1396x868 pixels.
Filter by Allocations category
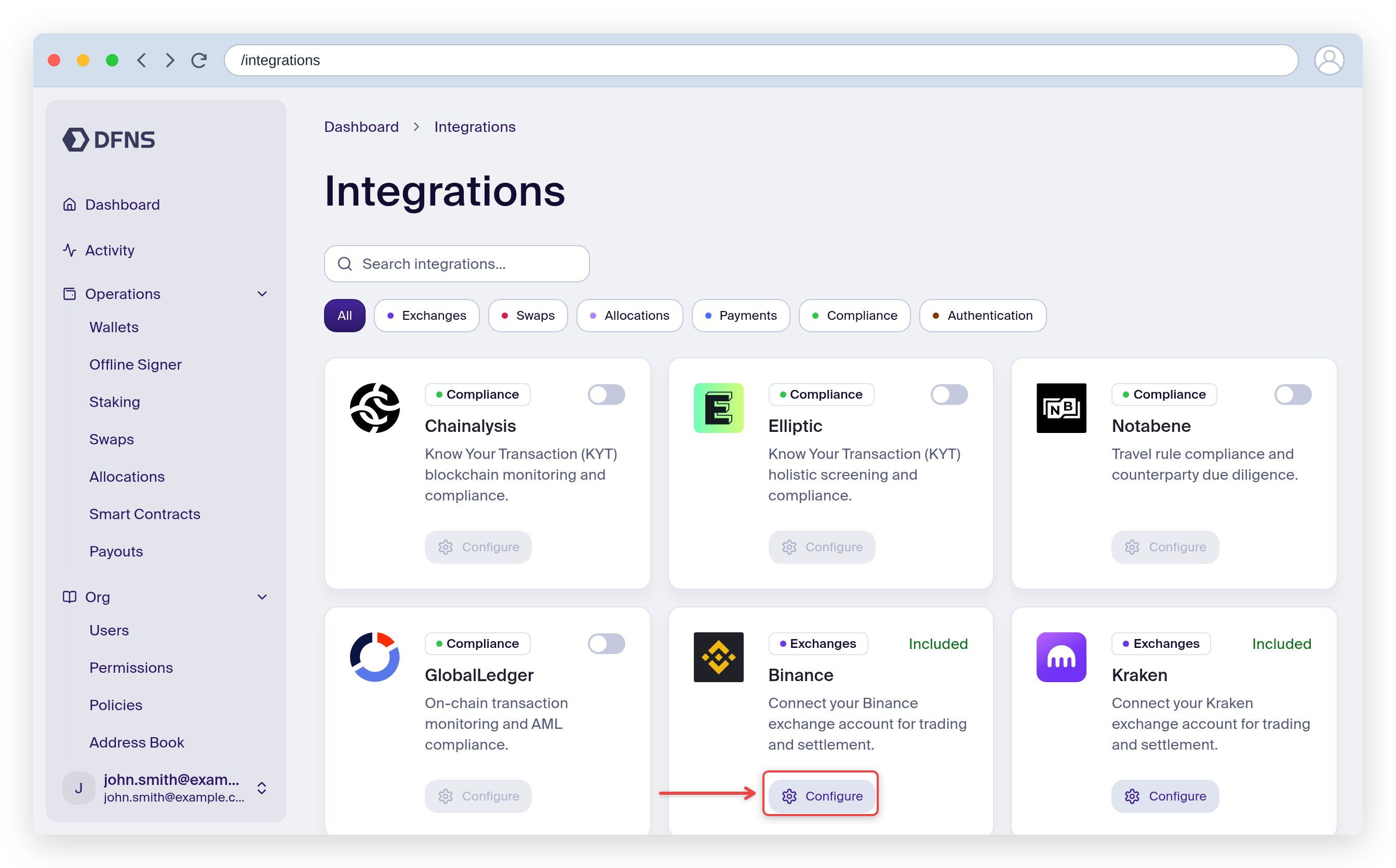point(629,316)
